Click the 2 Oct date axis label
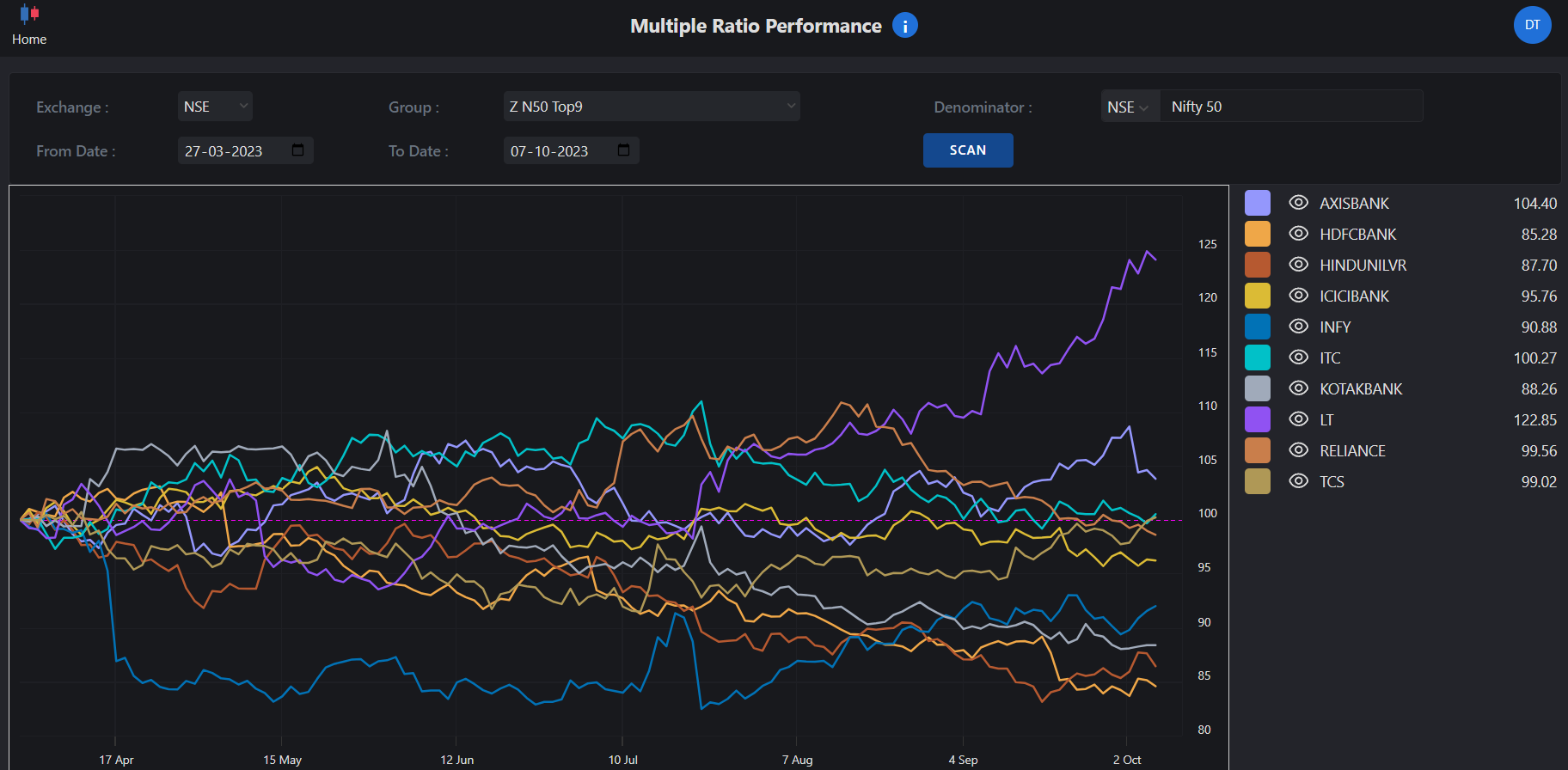This screenshot has width=1568, height=770. coord(1127,760)
